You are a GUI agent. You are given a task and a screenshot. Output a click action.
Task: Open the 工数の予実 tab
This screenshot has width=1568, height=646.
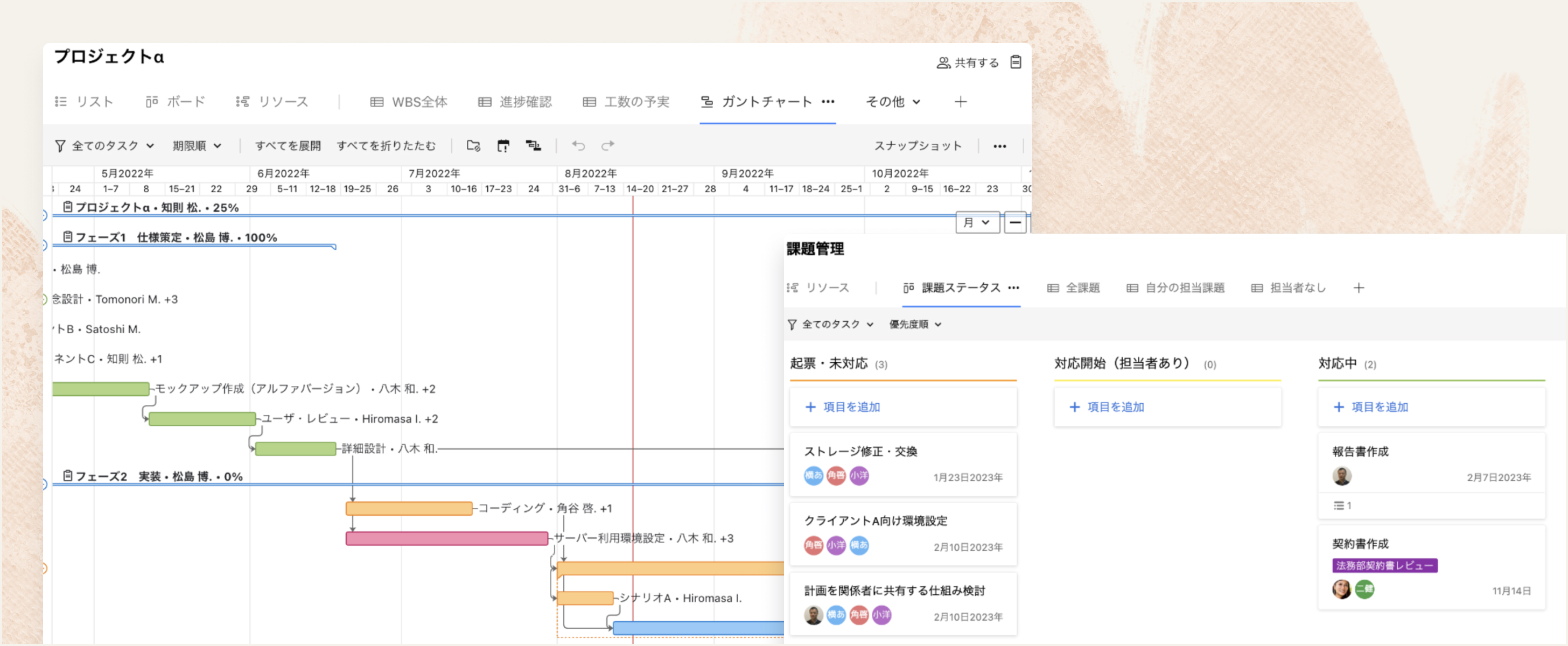[x=626, y=102]
